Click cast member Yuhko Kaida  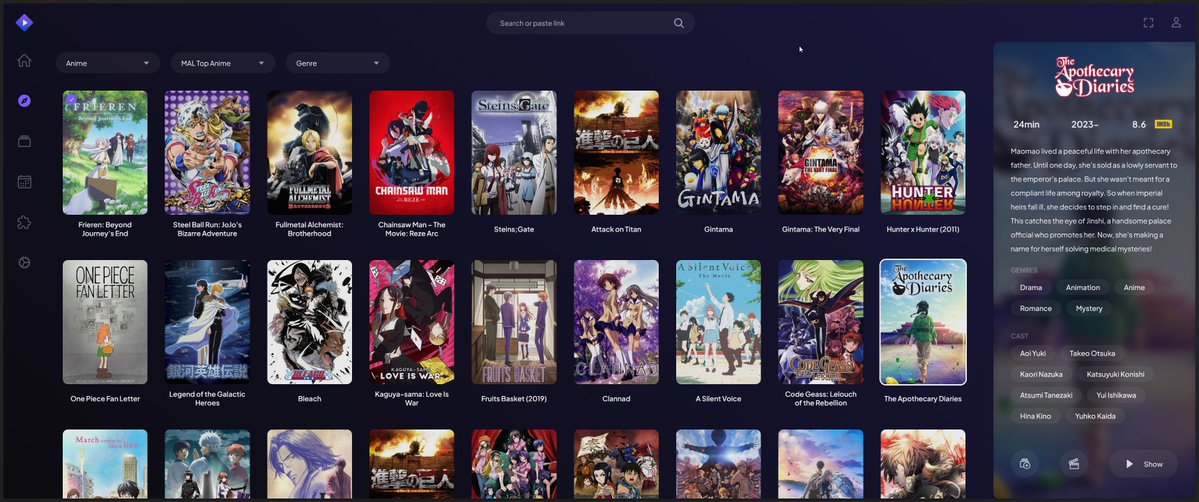pyautogui.click(x=1095, y=416)
